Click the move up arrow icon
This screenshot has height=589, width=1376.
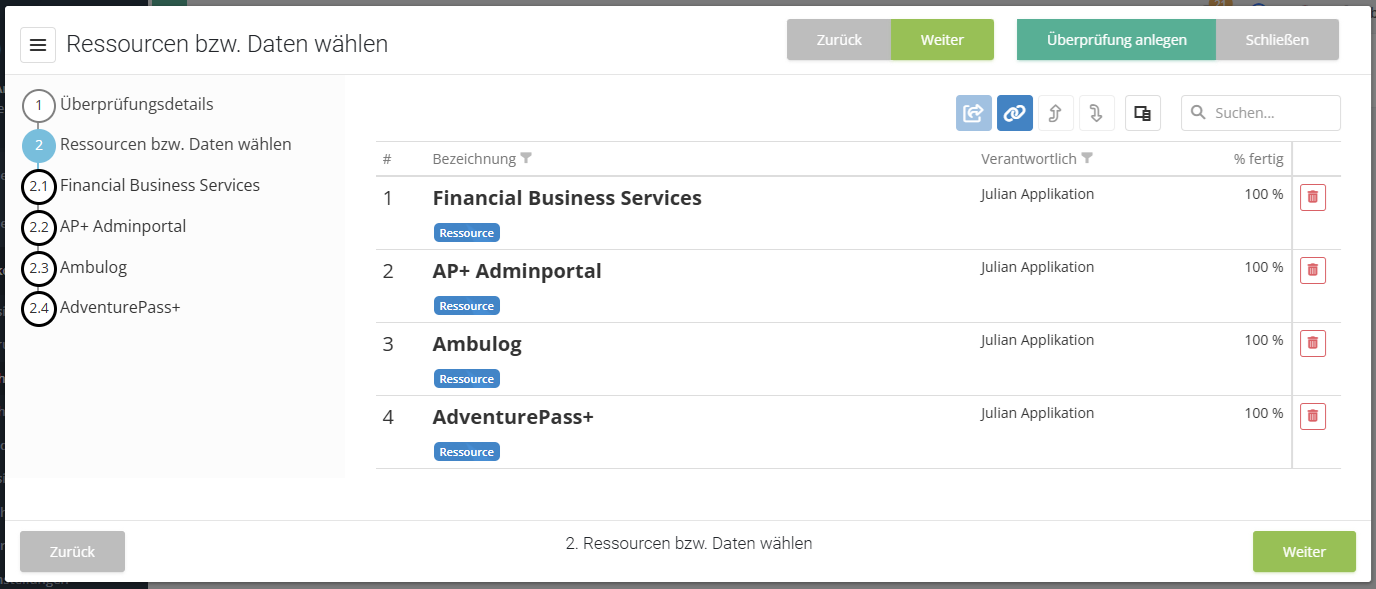point(1056,113)
